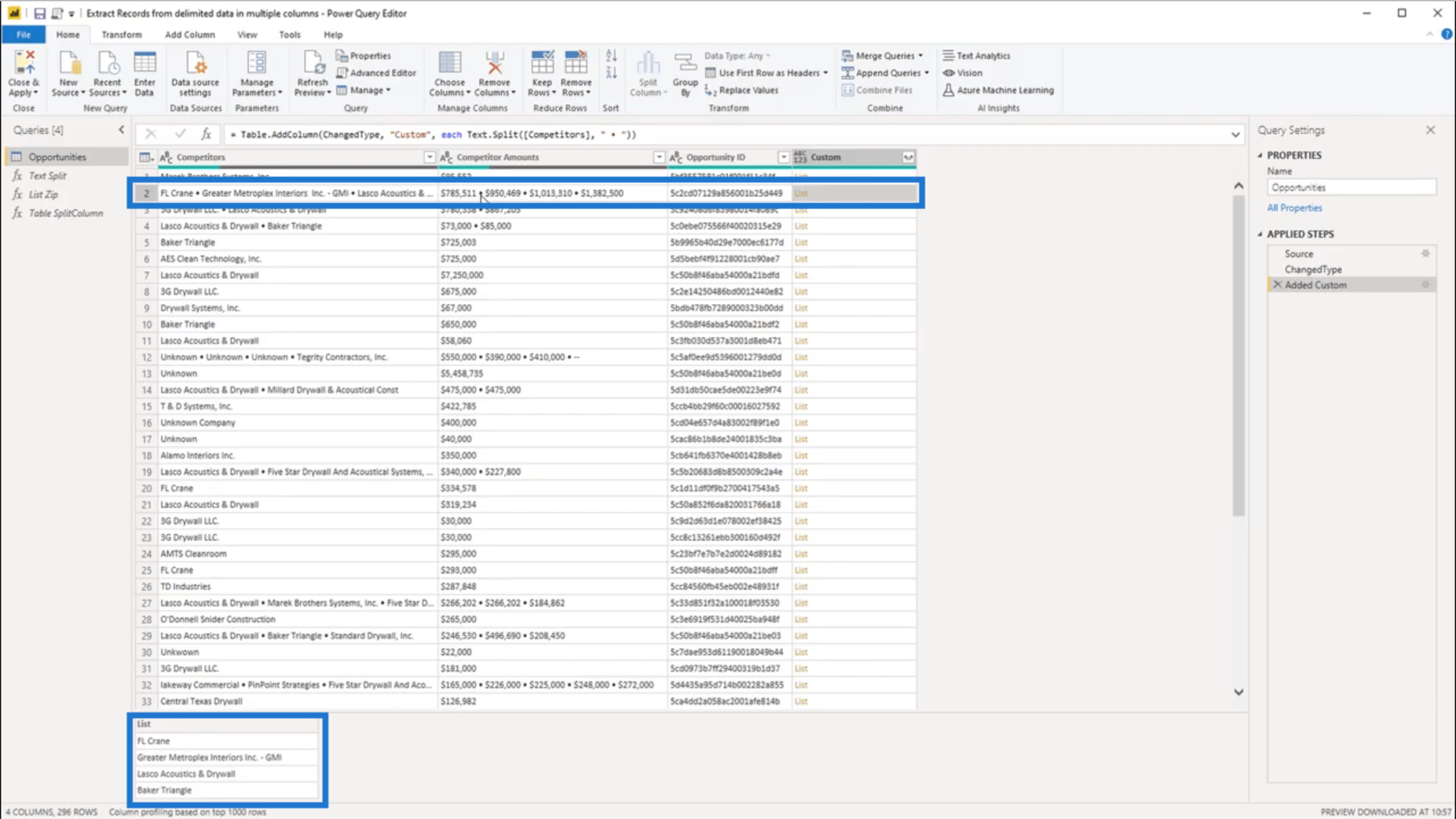
Task: Click the vertical scrollbar down arrow
Action: (x=1238, y=692)
